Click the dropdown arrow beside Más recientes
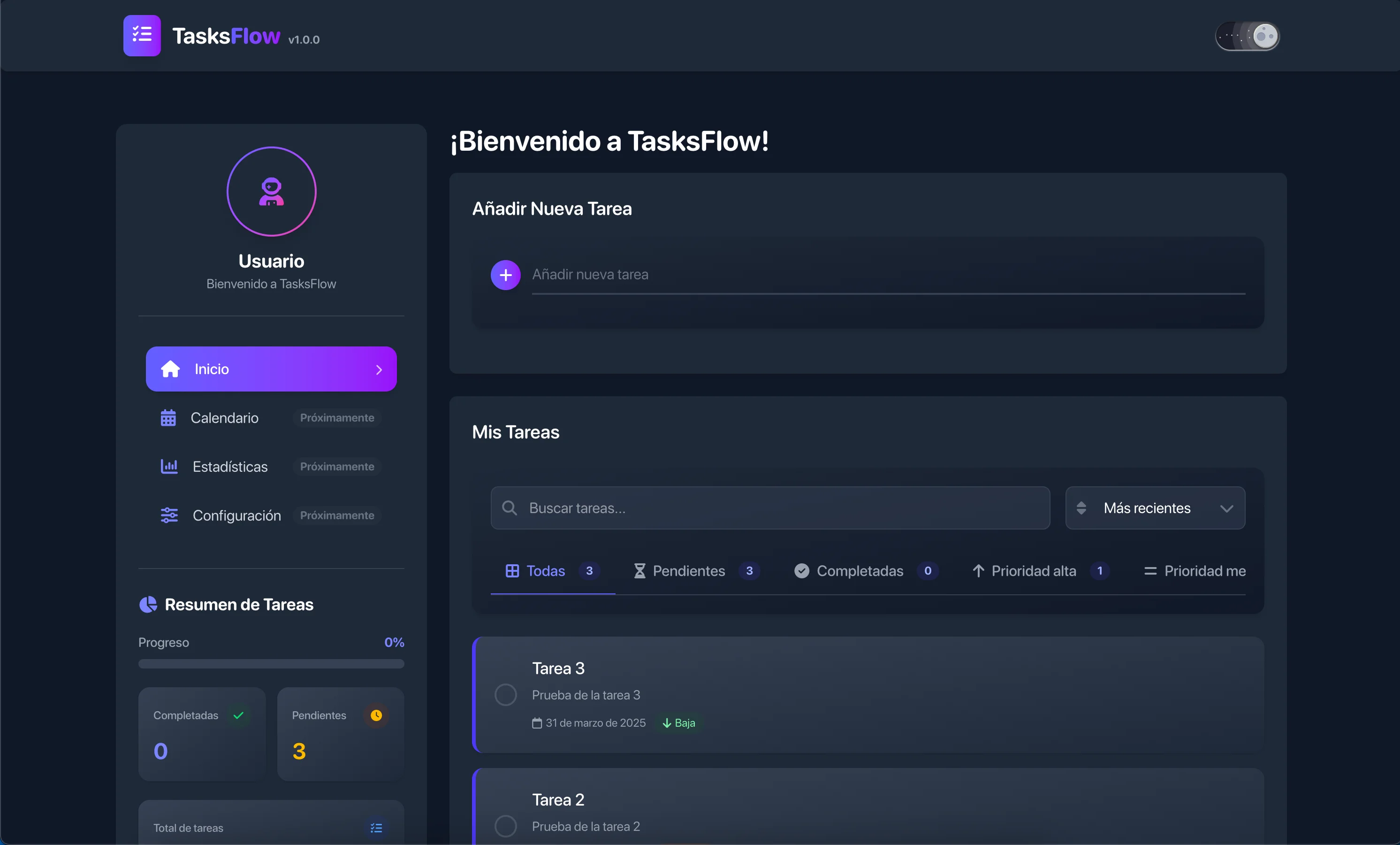Viewport: 1400px width, 845px height. (1227, 508)
